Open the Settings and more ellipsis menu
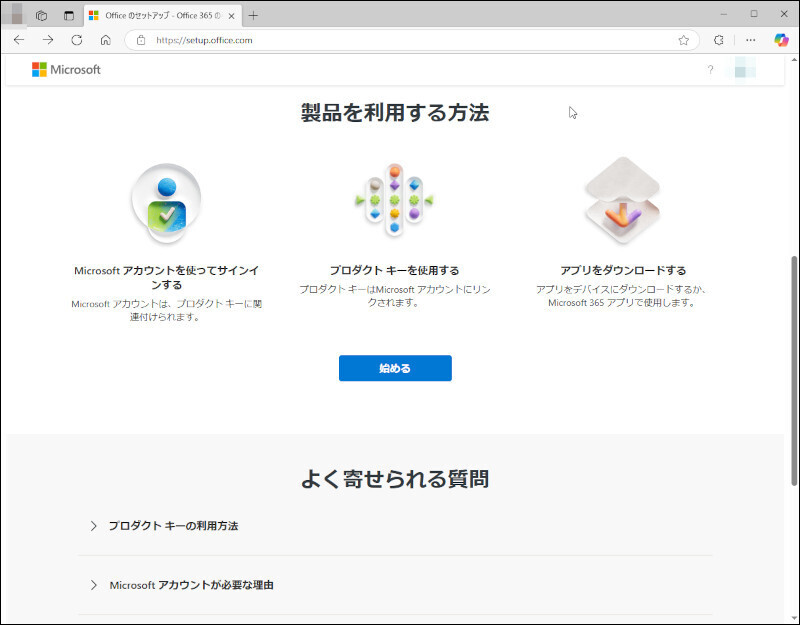Viewport: 800px width, 625px height. coord(751,40)
